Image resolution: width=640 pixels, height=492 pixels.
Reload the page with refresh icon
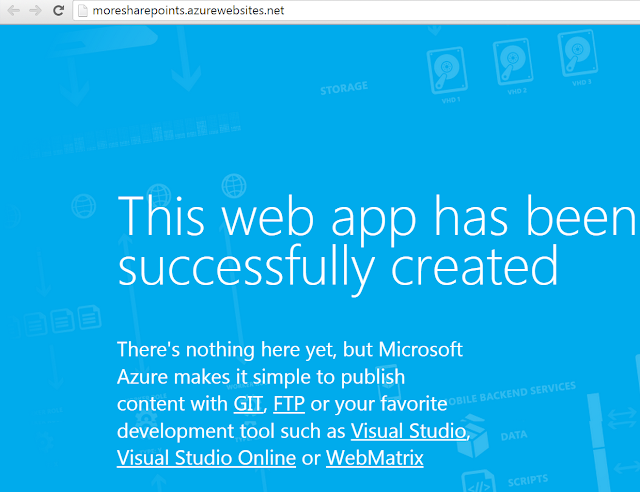click(x=58, y=10)
